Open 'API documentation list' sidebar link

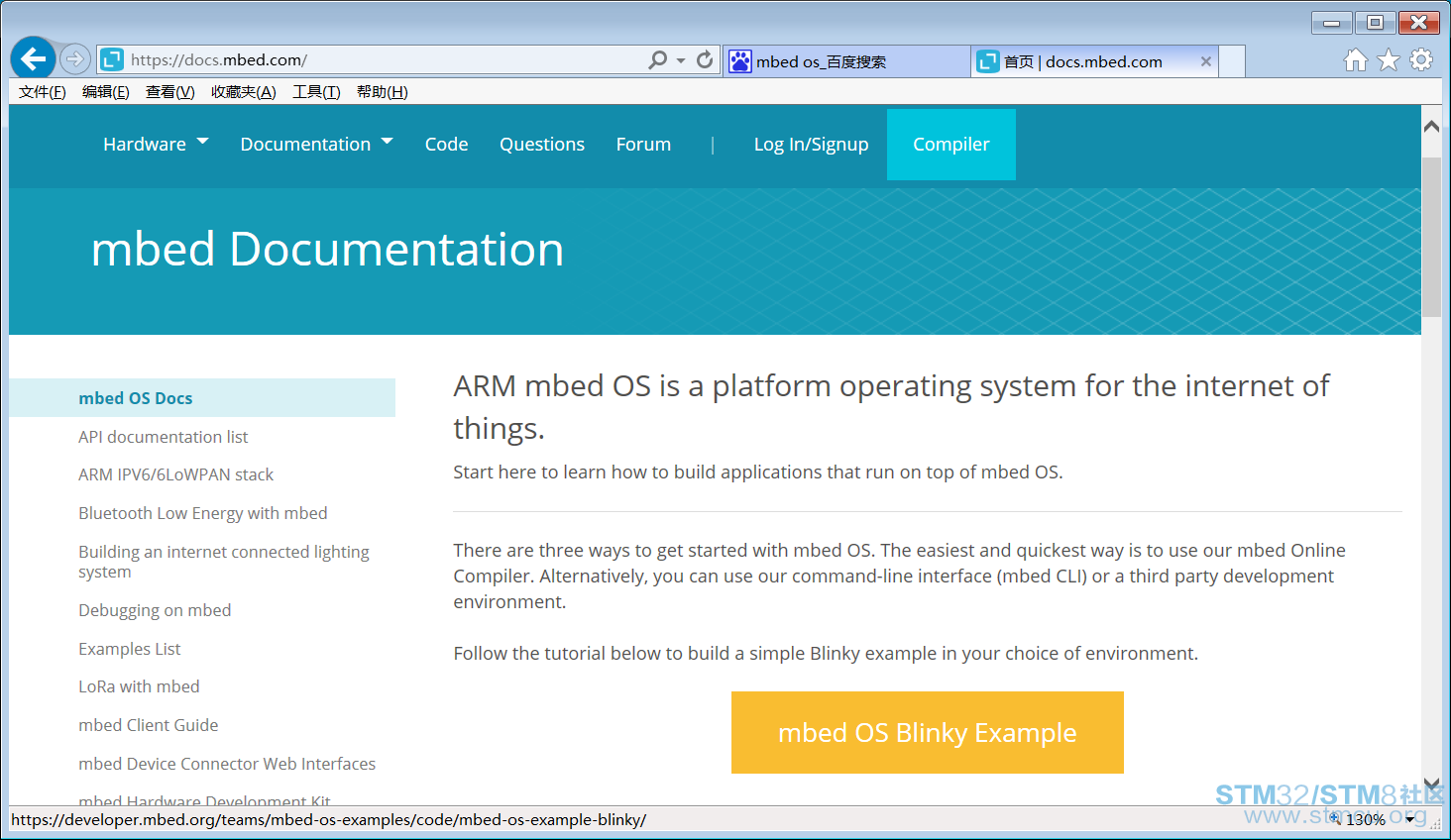164,437
